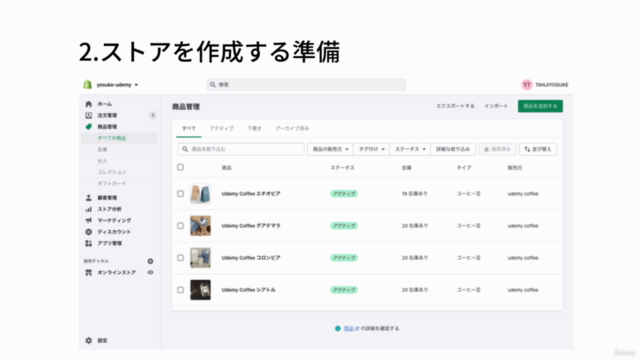Open the Gift cards (ギフトカード) submenu item
This screenshot has height=360, width=640.
(112, 184)
